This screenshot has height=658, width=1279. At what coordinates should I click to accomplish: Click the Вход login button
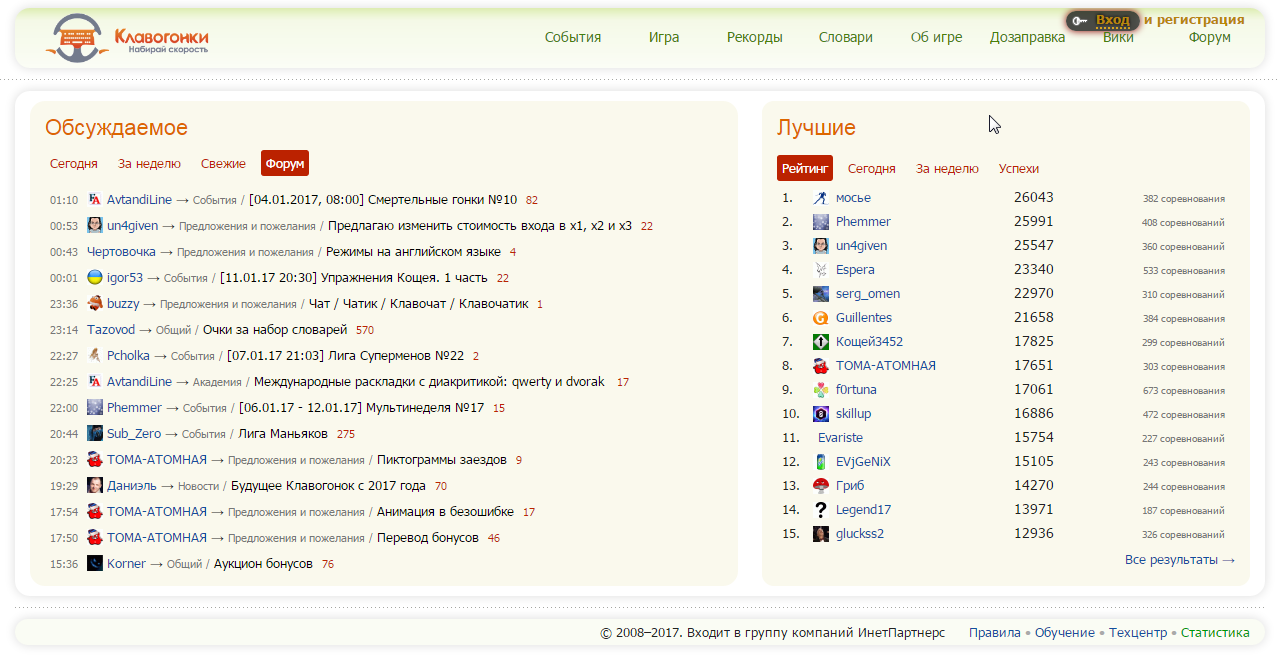point(1103,20)
